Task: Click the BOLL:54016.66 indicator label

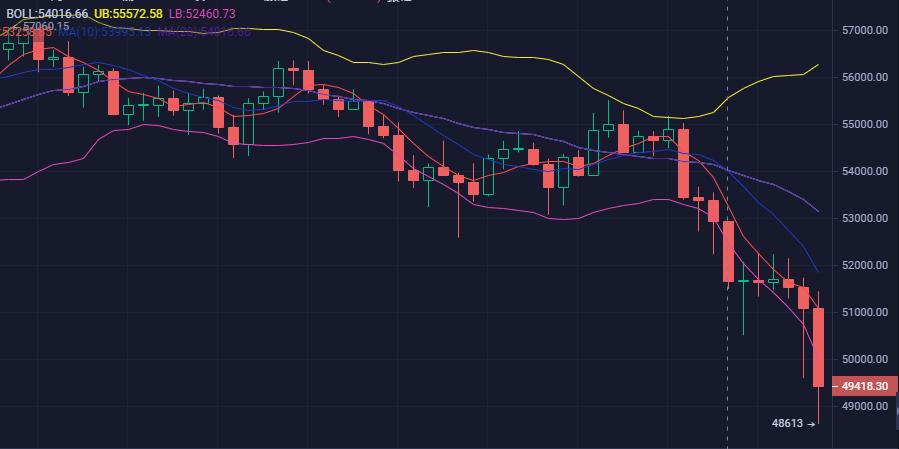Action: (48, 13)
